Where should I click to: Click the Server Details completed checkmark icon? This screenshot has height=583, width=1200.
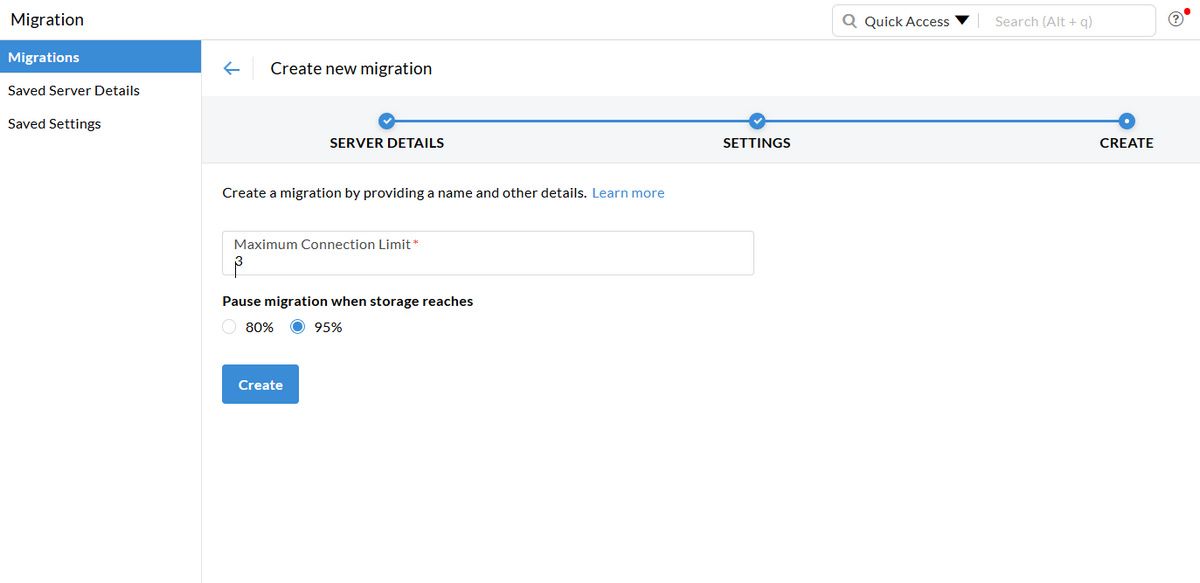coord(386,120)
